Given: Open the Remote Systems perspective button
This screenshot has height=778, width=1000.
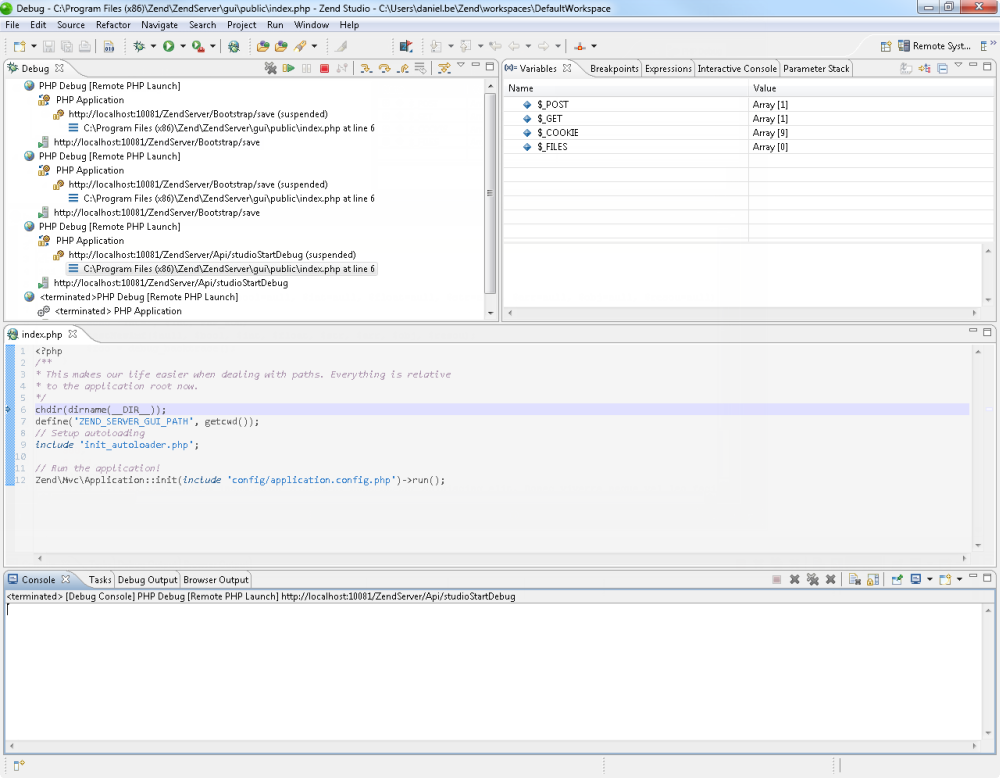Looking at the screenshot, I should (934, 46).
